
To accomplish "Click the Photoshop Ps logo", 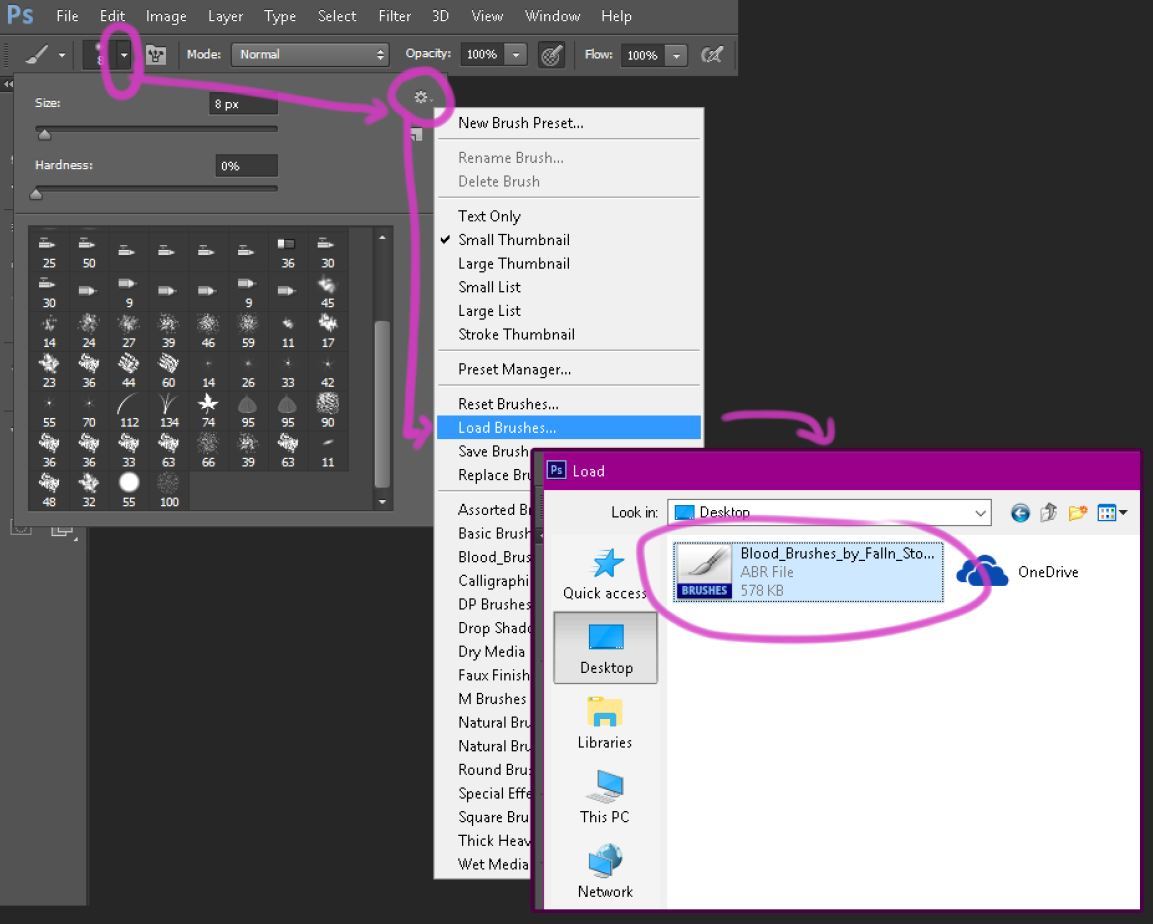I will [x=21, y=14].
